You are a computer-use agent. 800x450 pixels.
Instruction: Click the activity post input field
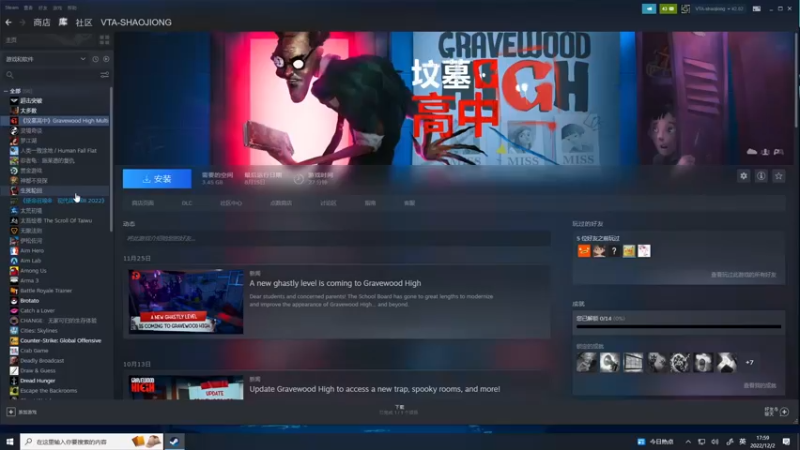pyautogui.click(x=337, y=238)
